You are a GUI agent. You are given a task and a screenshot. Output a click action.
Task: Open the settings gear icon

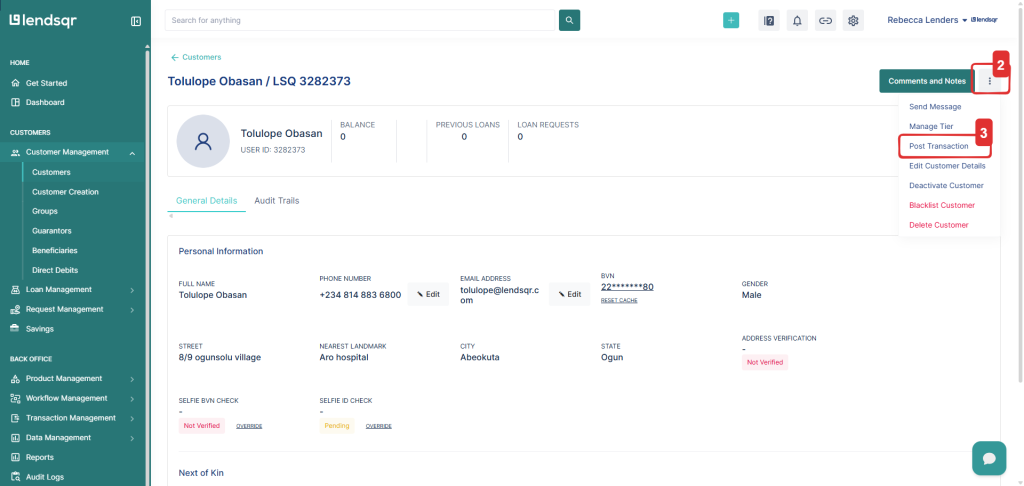(853, 20)
